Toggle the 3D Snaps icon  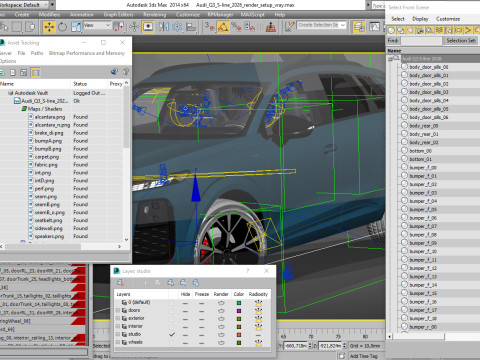tap(209, 27)
